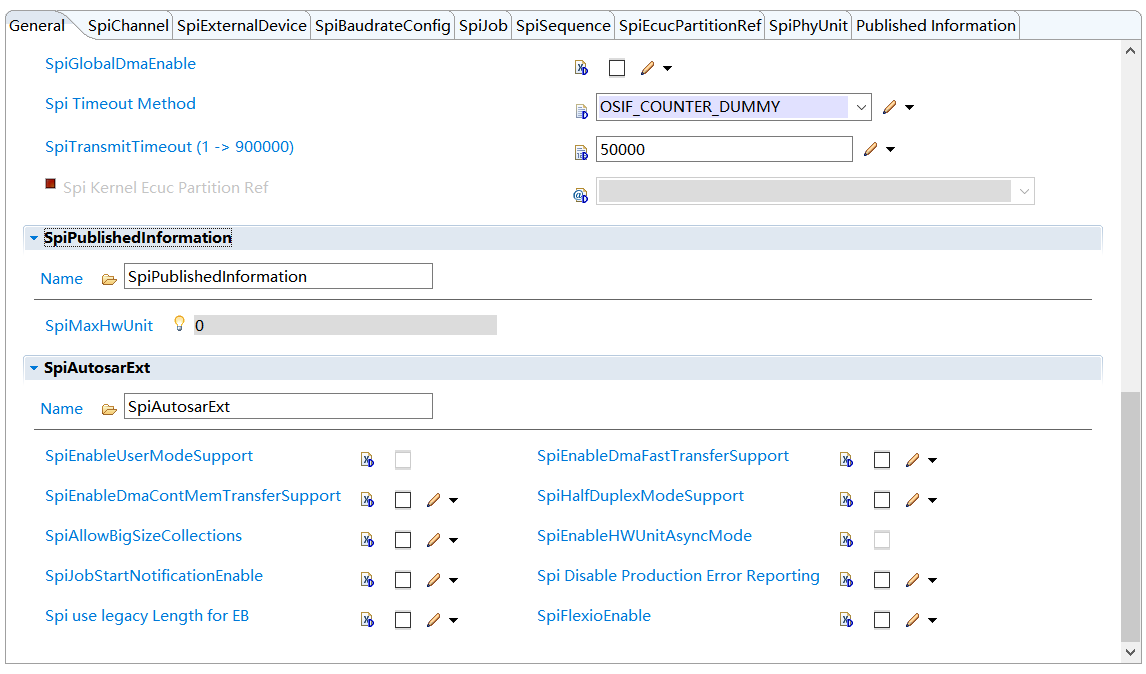Switch to the SpiChannel tab
The image size is (1146, 674).
[x=128, y=26]
